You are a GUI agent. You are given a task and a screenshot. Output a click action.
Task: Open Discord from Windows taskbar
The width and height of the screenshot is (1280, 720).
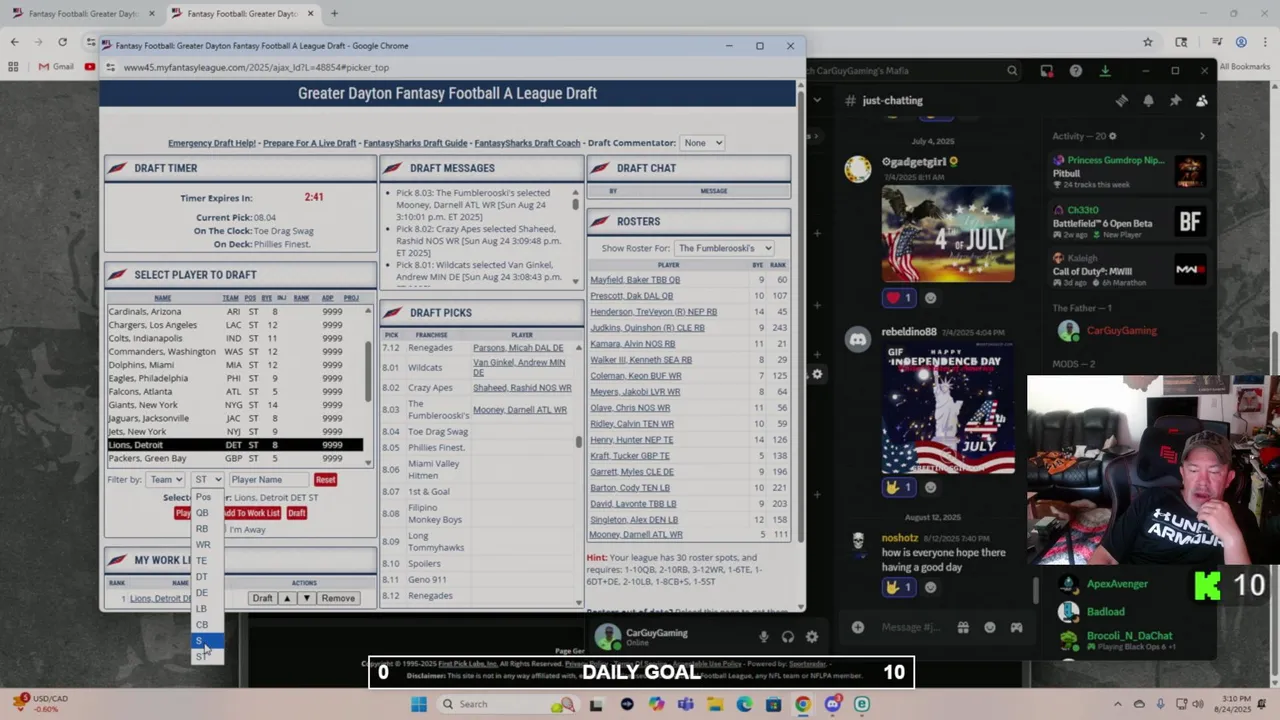click(x=832, y=704)
